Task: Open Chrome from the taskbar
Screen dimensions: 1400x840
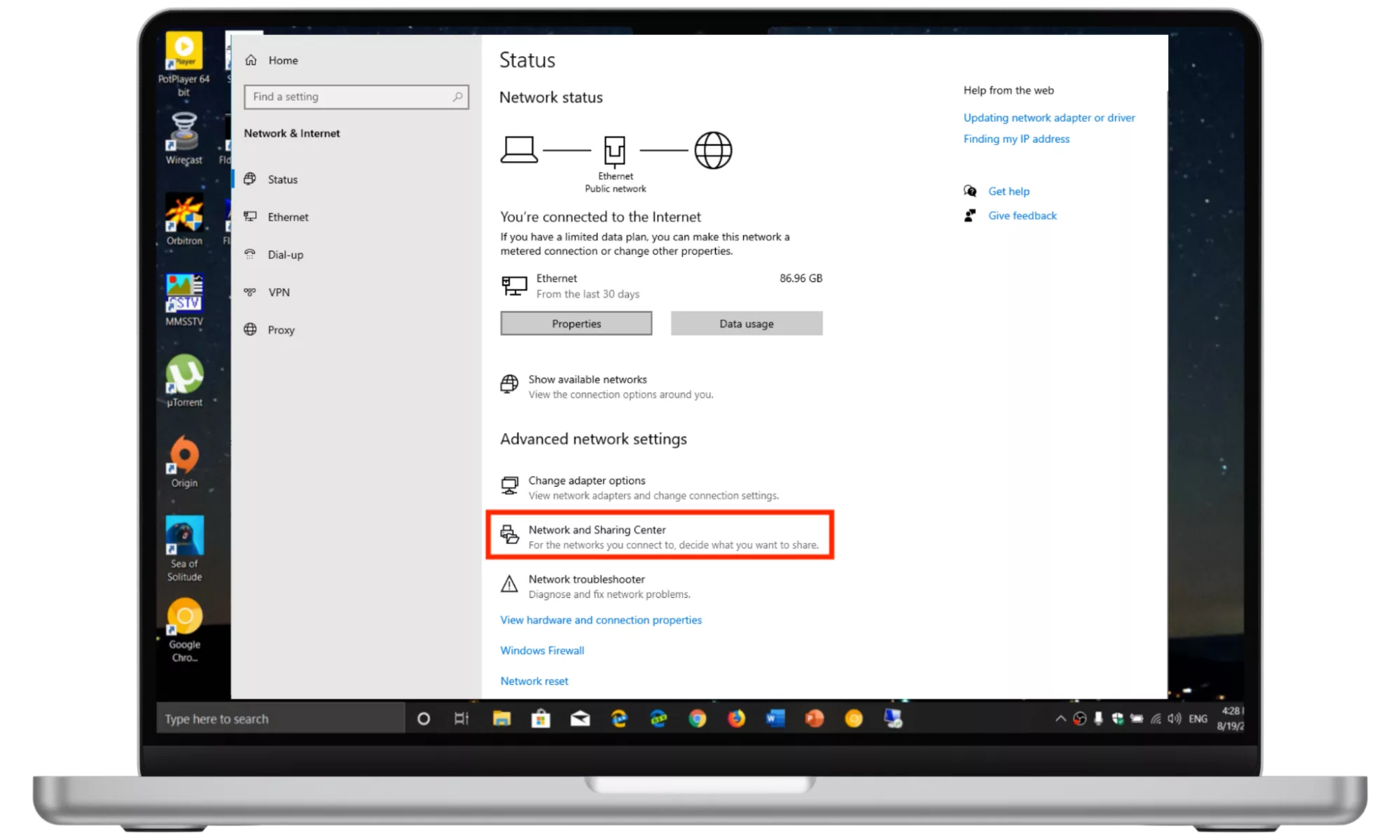Action: [697, 719]
